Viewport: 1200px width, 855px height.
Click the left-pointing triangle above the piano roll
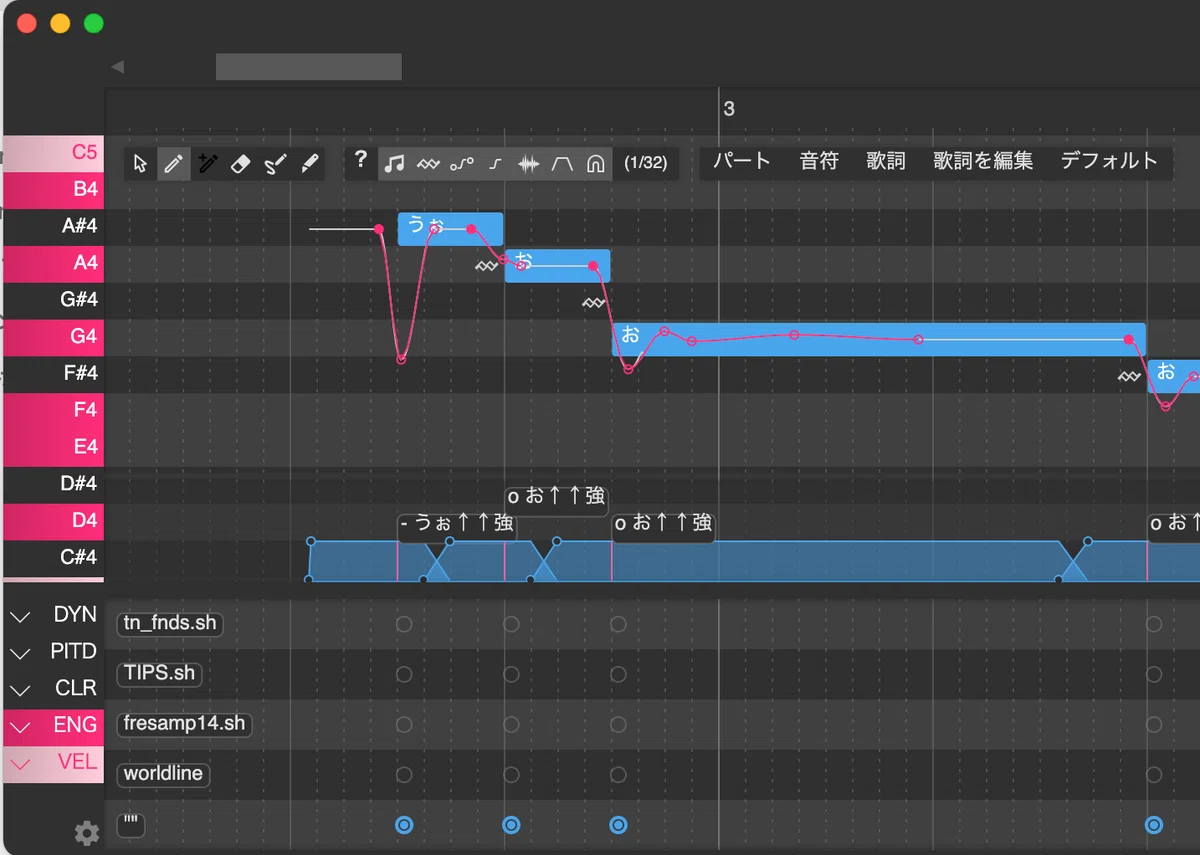coord(117,67)
